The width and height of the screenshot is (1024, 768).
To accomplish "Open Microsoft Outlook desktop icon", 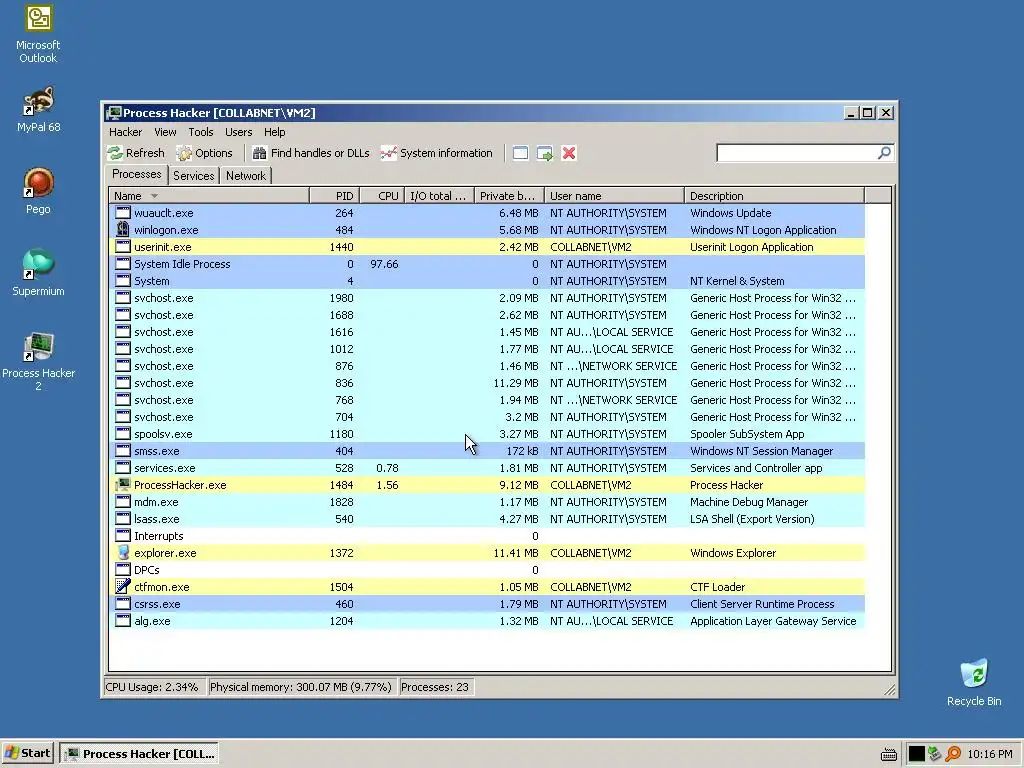I will (38, 33).
